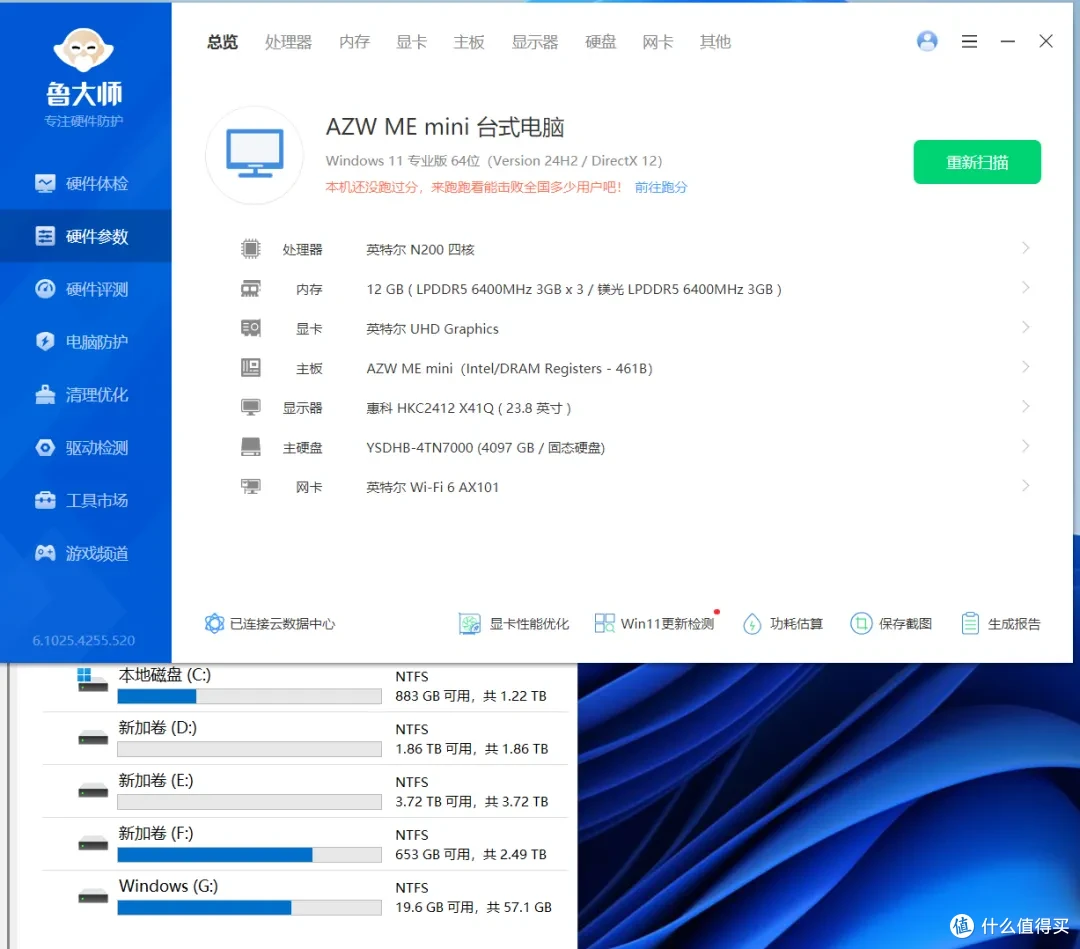Click the user account avatar icon
The height and width of the screenshot is (949, 1080).
point(927,41)
